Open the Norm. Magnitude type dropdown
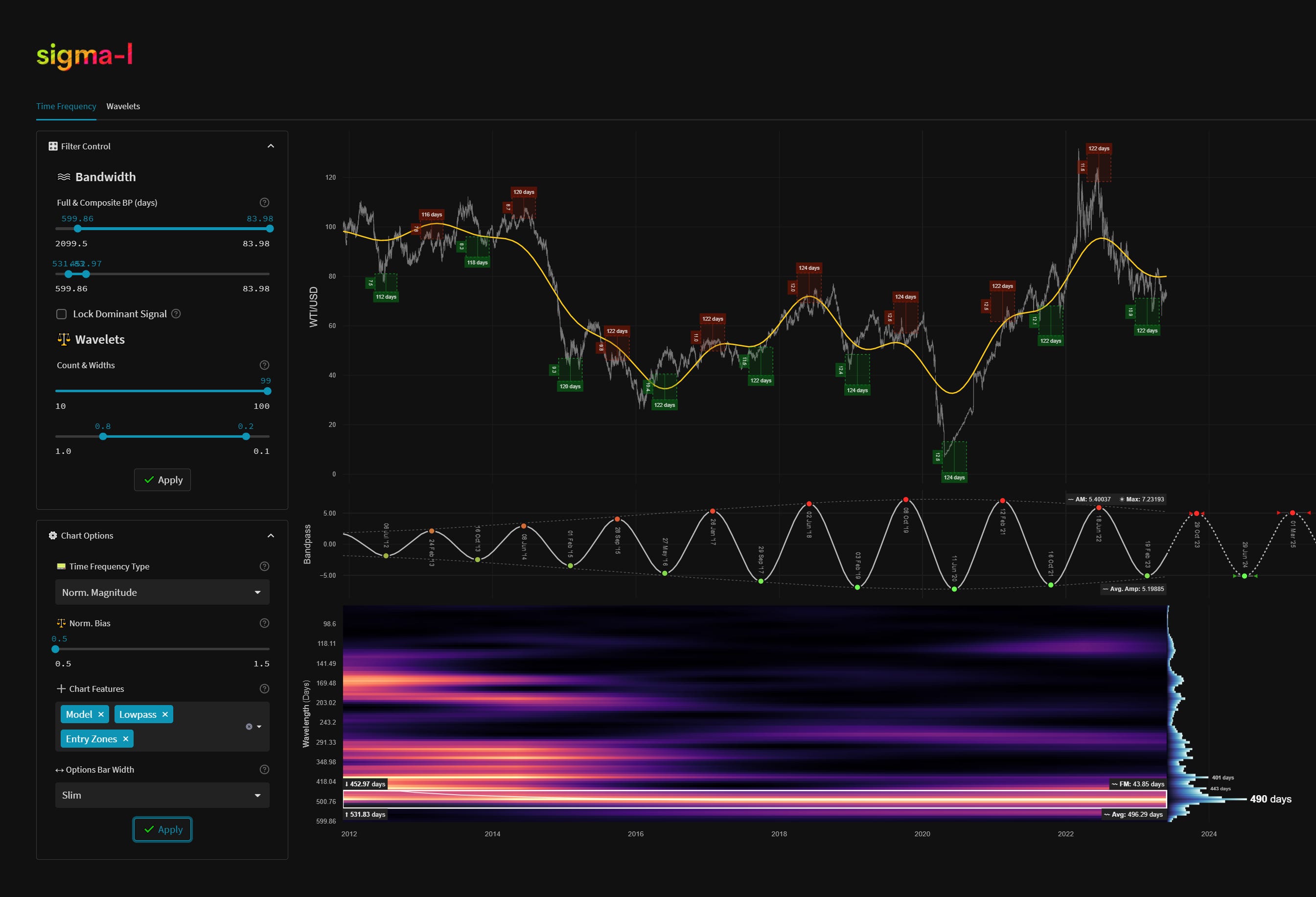1316x897 pixels. tap(162, 592)
